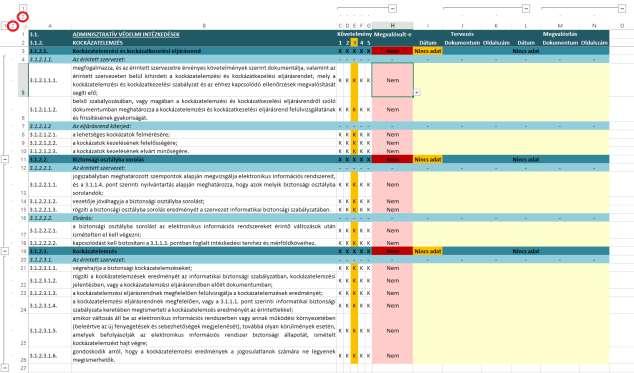Collapse the column group ending above column H

392,8
